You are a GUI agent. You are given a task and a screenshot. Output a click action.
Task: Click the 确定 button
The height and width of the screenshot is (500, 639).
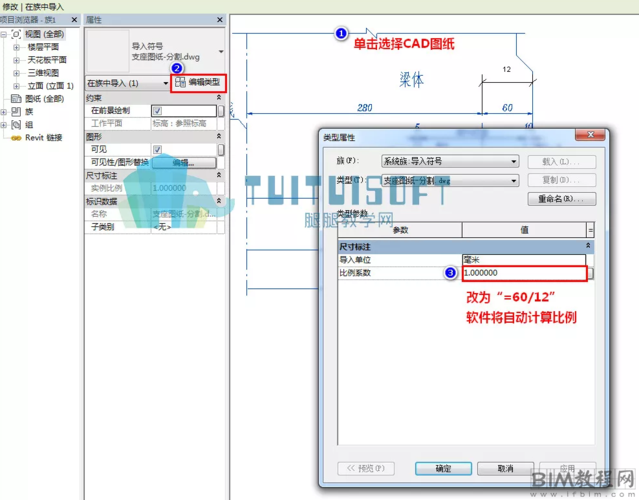pos(443,469)
